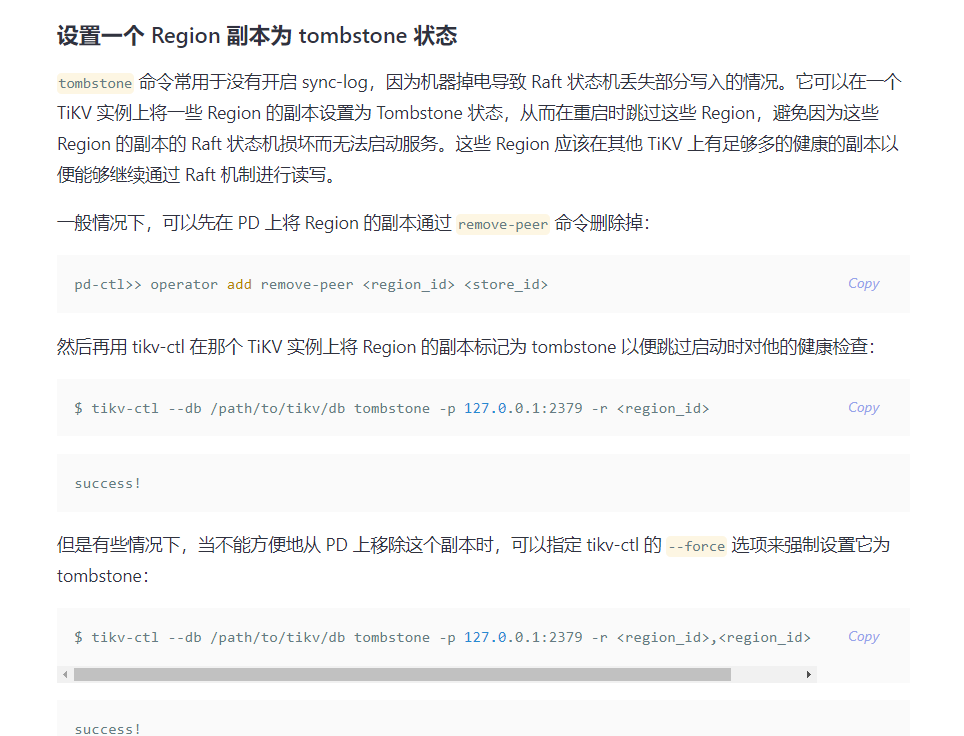This screenshot has width=964, height=736.
Task: Copy the first tikv-ctl tombstone command
Action: (863, 408)
